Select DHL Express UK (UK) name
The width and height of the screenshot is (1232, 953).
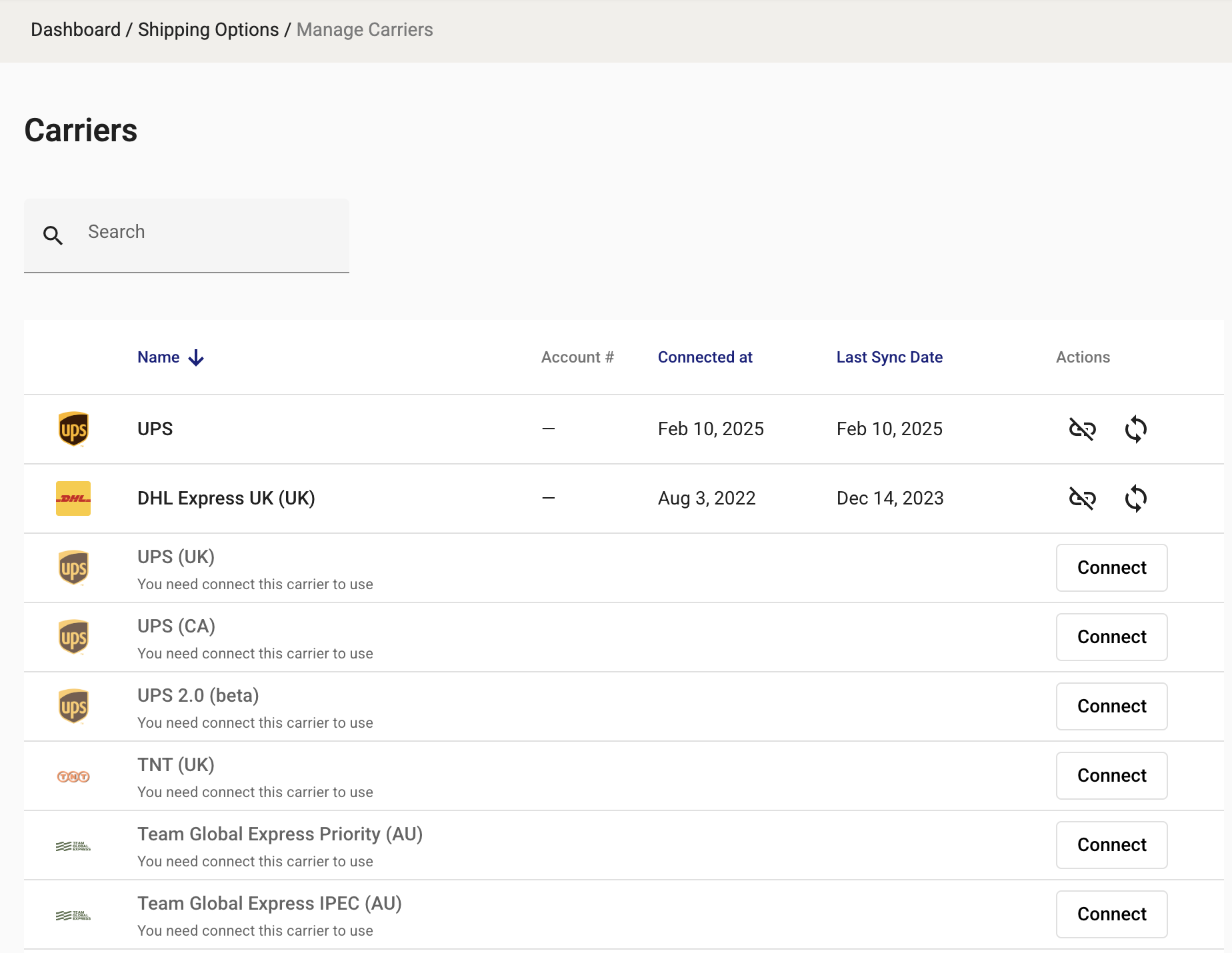(226, 498)
